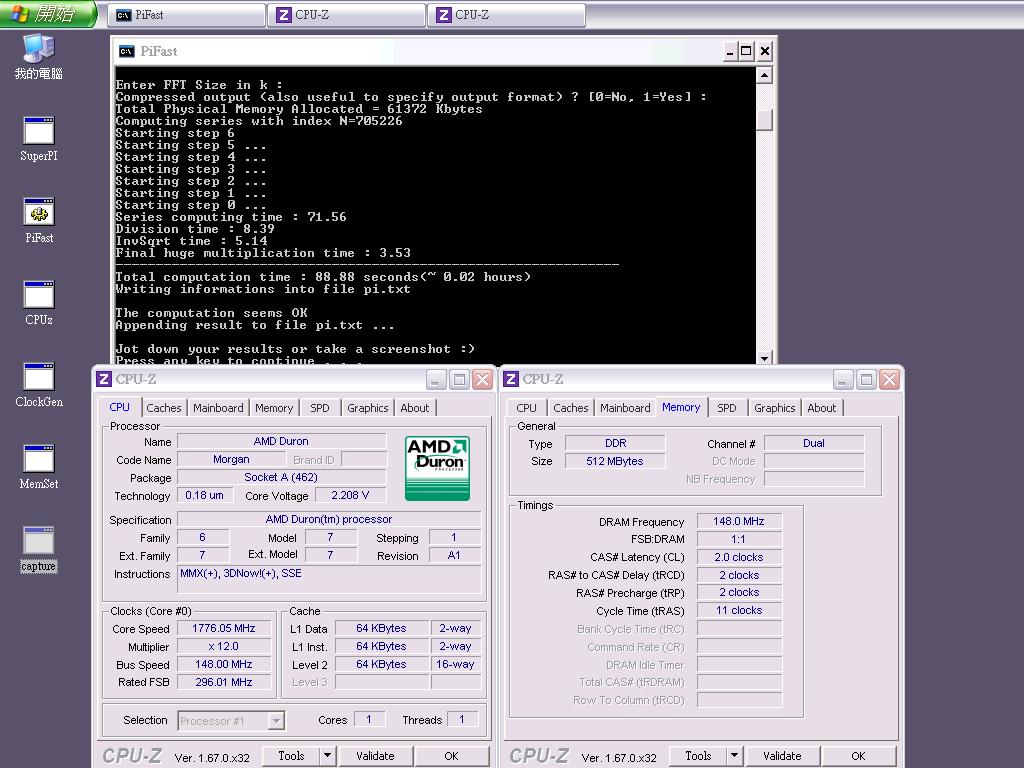Click the Multiplier x 12.0 value
The image size is (1024, 768).
coord(223,647)
